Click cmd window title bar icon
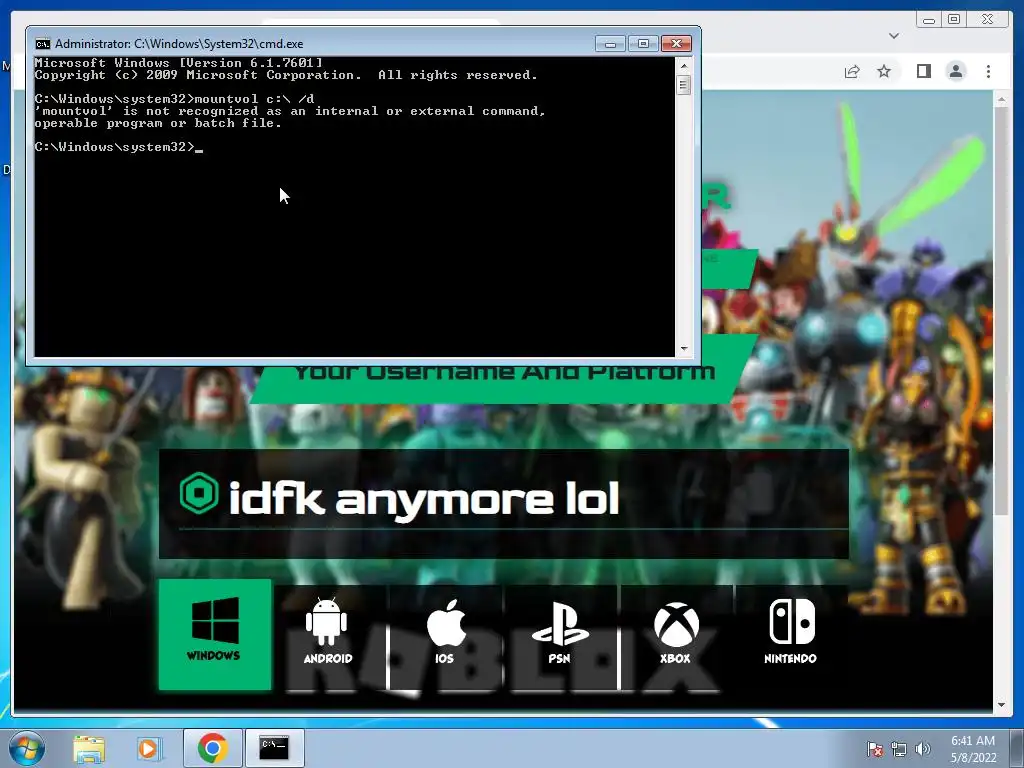This screenshot has width=1024, height=768. click(x=42, y=44)
